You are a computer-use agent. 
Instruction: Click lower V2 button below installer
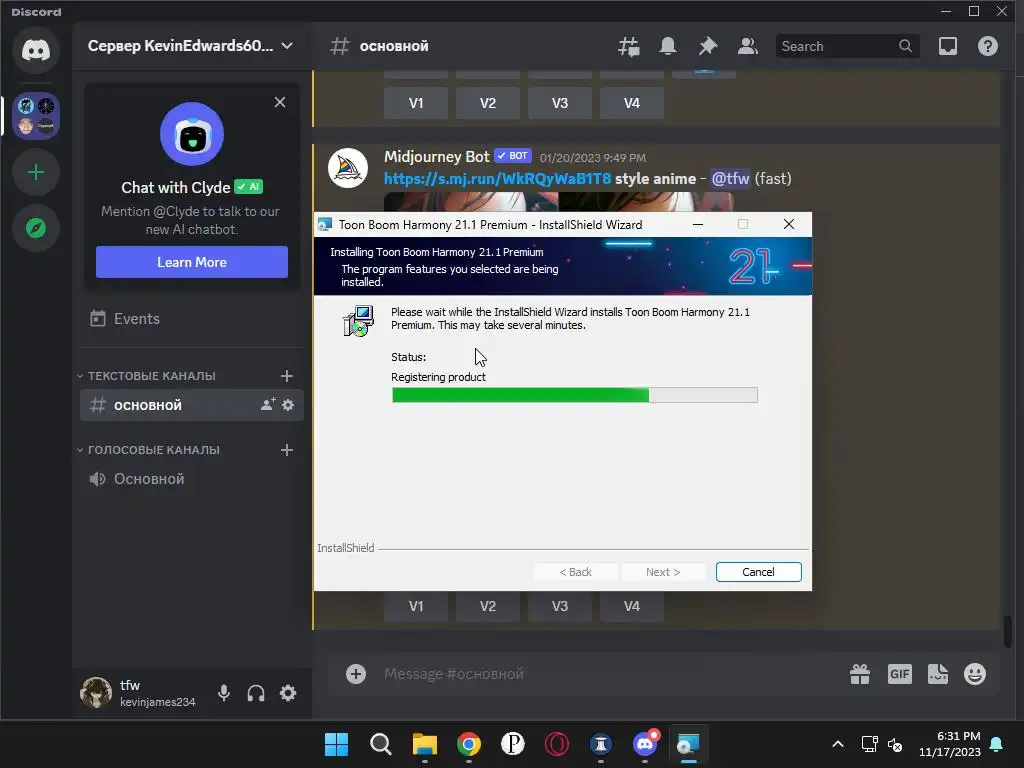click(x=488, y=606)
